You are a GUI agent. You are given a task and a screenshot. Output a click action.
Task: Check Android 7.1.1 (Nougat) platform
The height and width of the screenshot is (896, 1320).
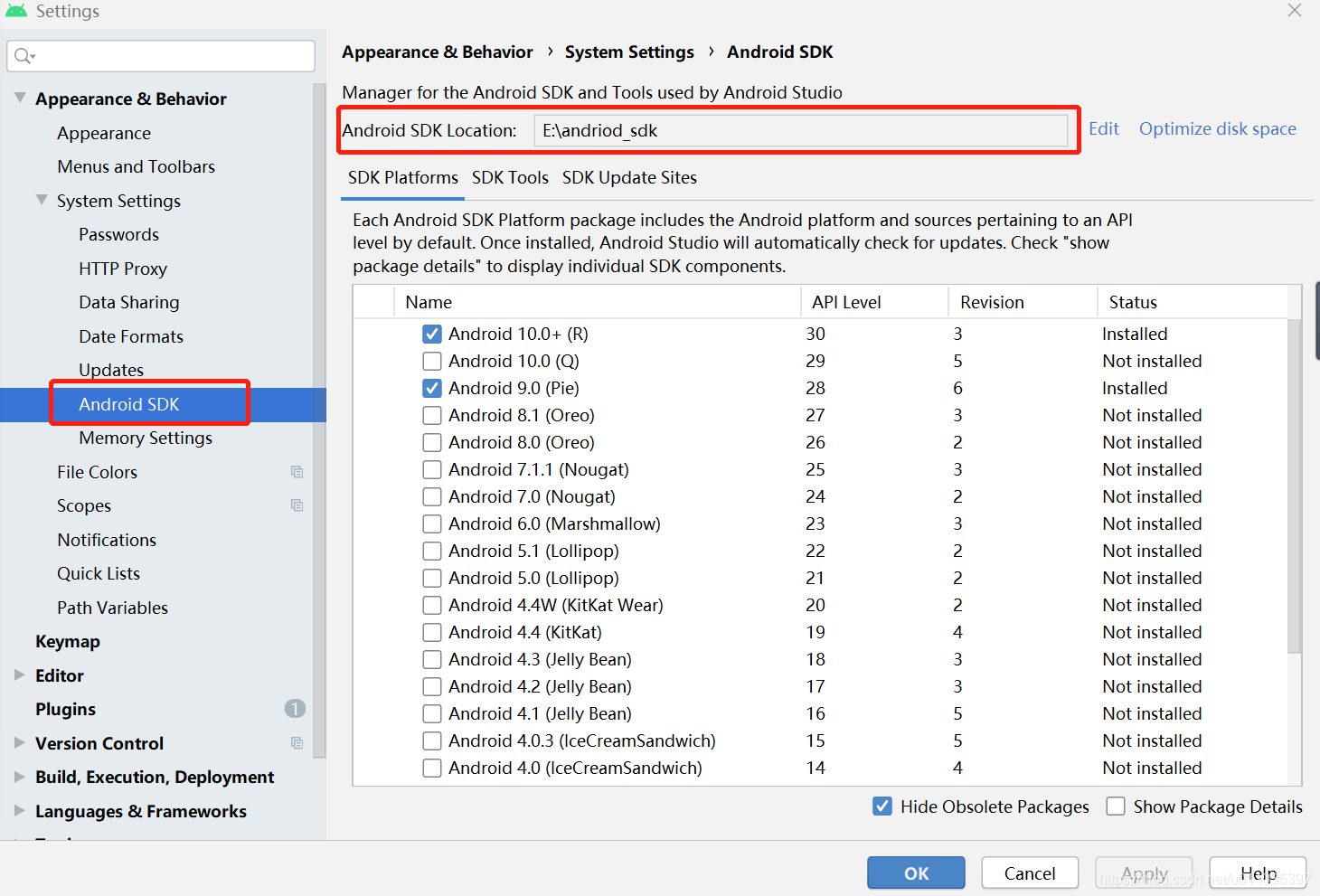[432, 469]
